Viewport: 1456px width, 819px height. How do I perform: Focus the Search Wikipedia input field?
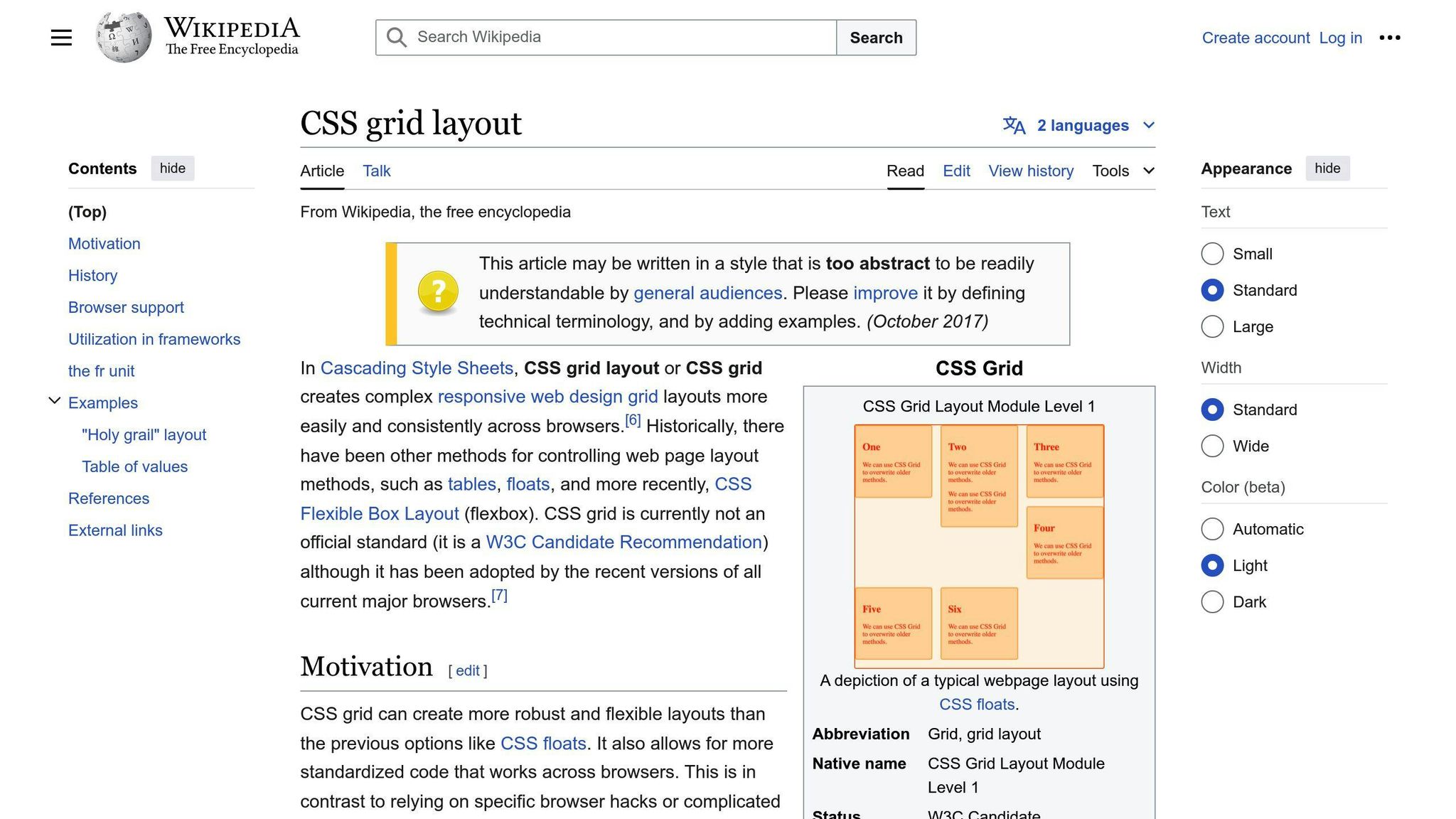click(x=606, y=38)
